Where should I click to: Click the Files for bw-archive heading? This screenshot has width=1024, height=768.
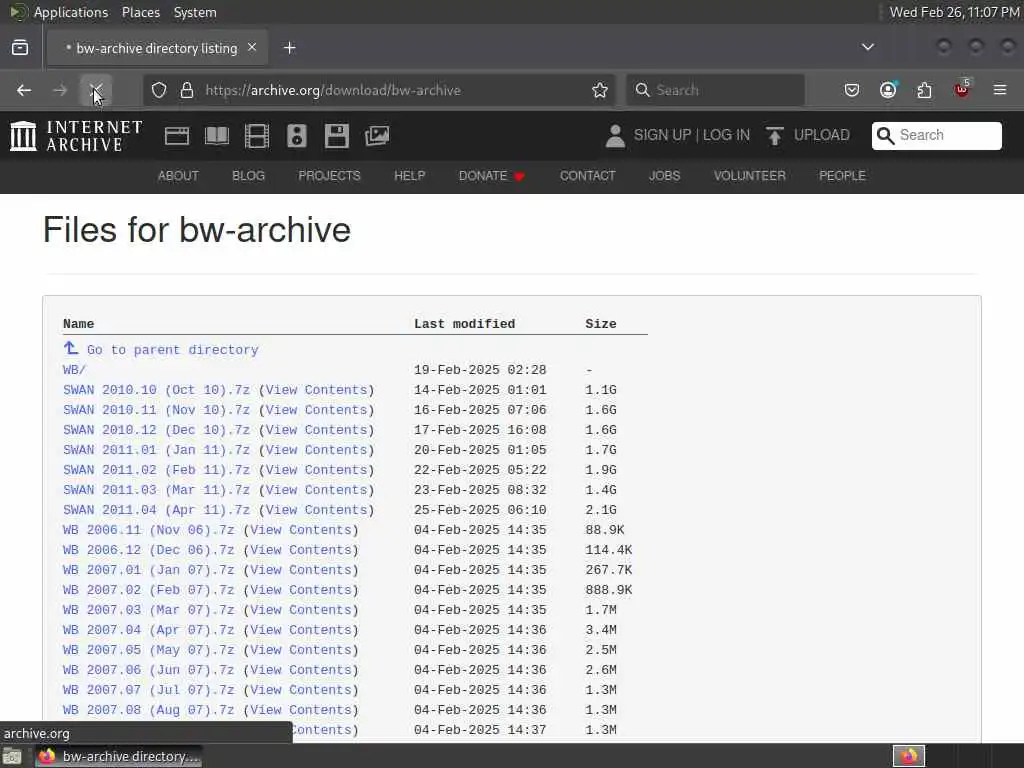(197, 230)
